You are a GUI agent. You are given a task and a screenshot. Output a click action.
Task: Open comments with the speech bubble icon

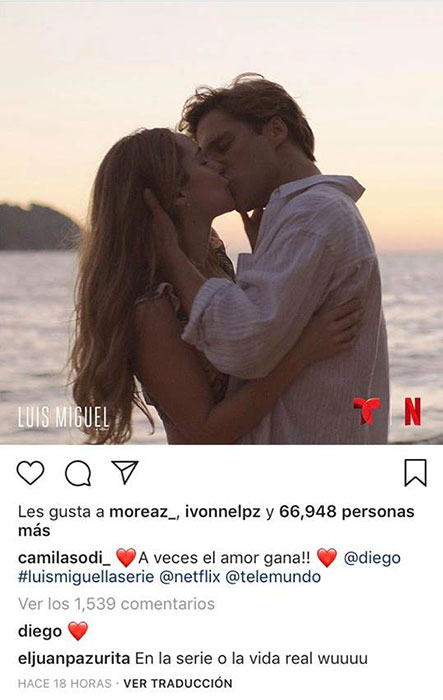click(78, 473)
